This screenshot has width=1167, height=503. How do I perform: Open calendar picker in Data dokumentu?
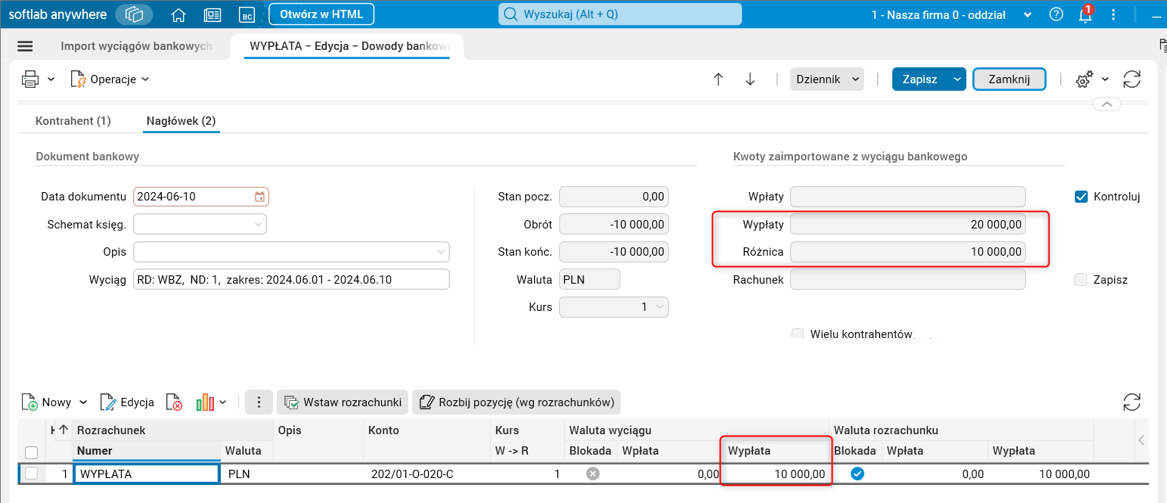click(x=259, y=197)
